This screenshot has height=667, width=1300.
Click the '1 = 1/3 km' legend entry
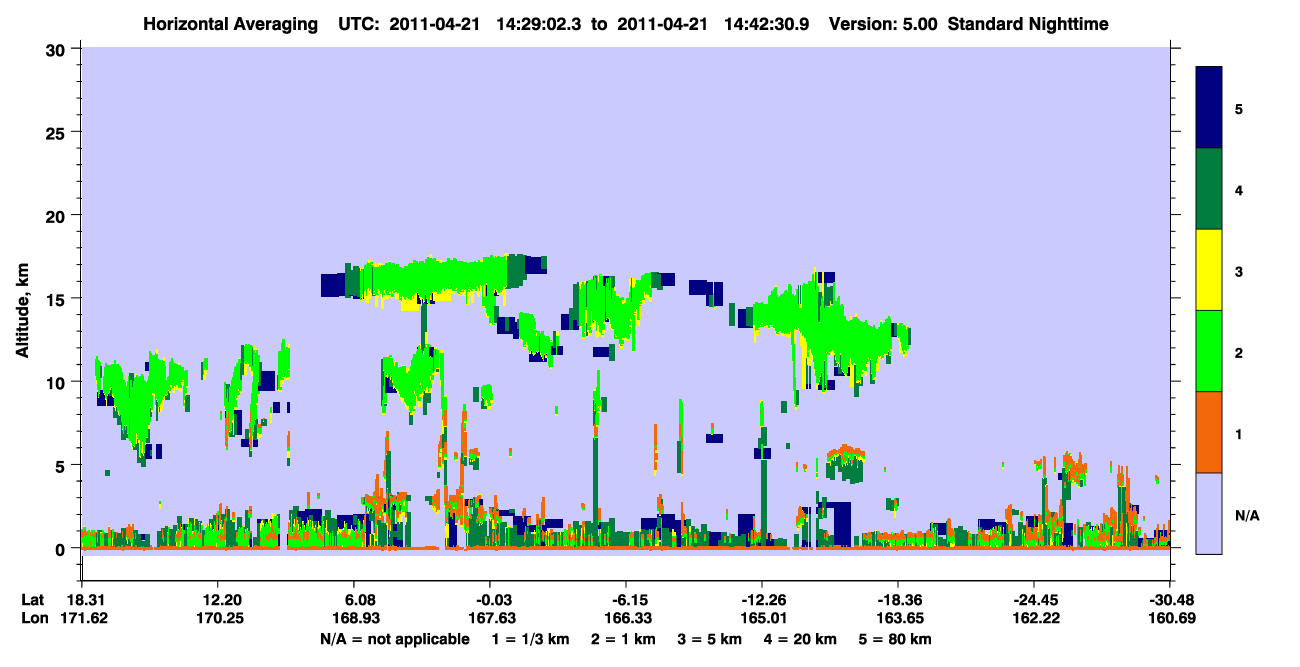(530, 639)
